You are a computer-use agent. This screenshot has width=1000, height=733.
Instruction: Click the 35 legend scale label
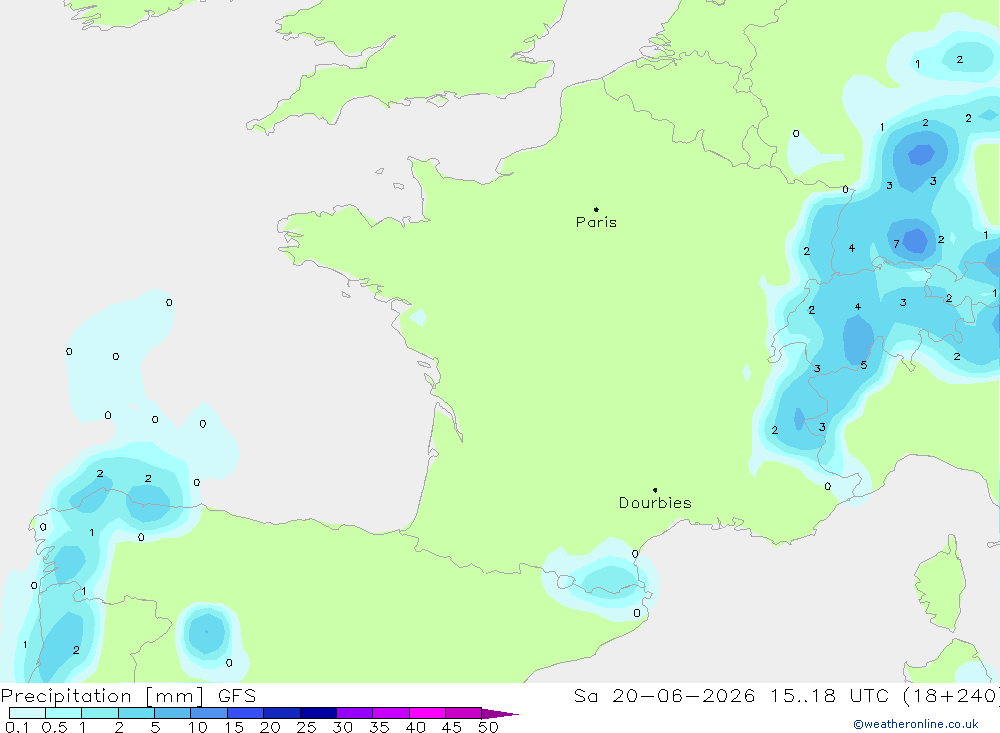[379, 727]
